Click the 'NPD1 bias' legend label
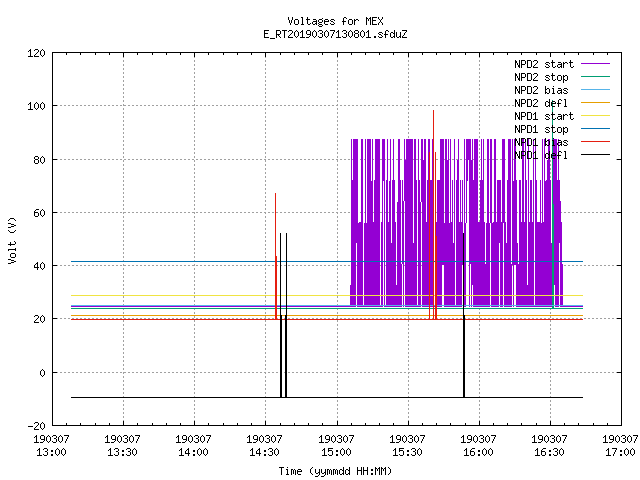 [x=541, y=142]
